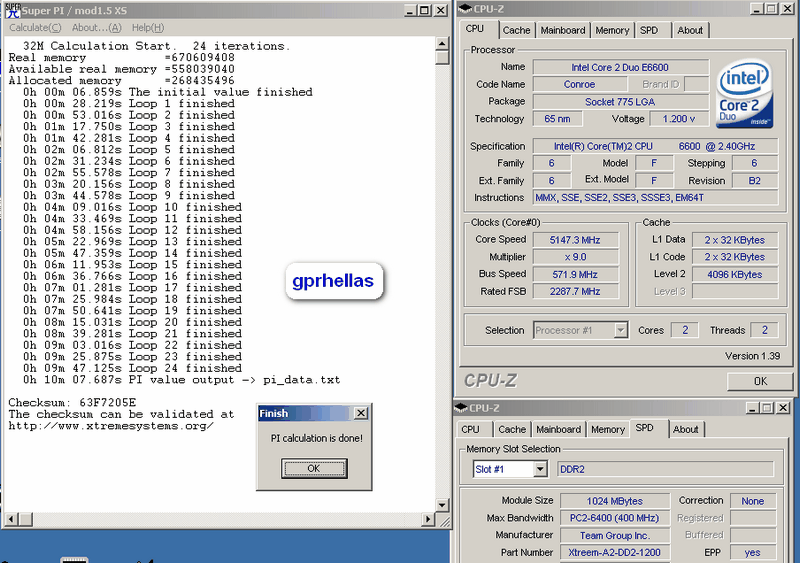Click the Technology value 65 nm
800x563 pixels.
(557, 119)
